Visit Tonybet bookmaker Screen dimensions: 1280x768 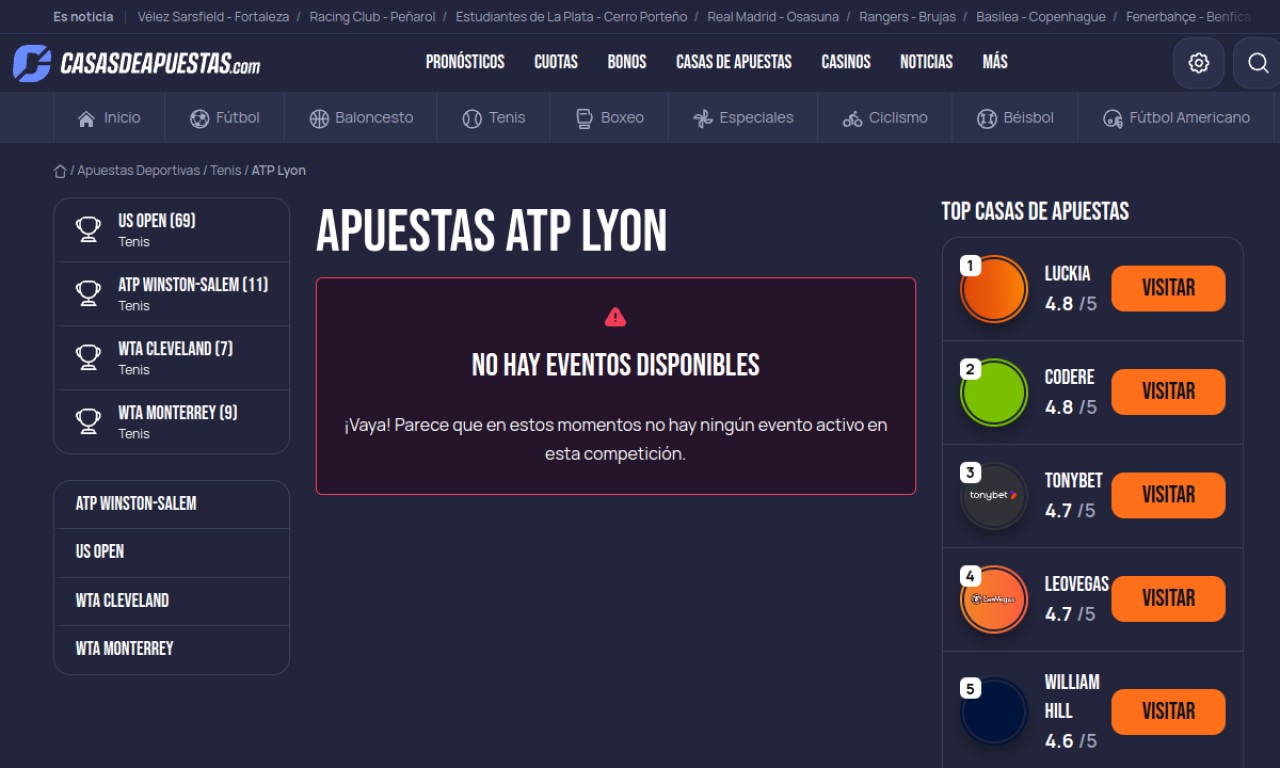[x=1168, y=495]
